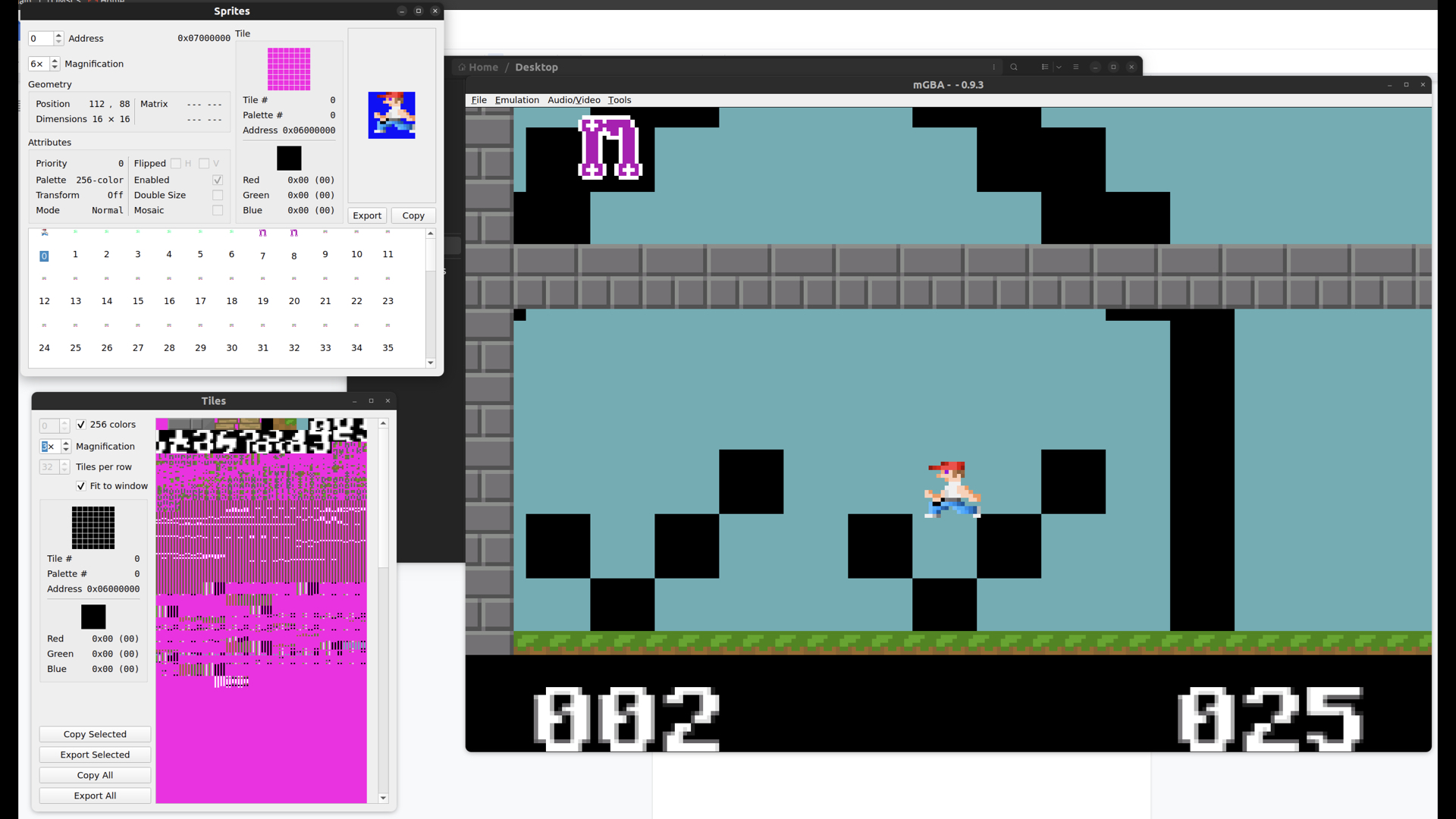Open the Emulation menu
This screenshot has height=819, width=1456.
(516, 100)
